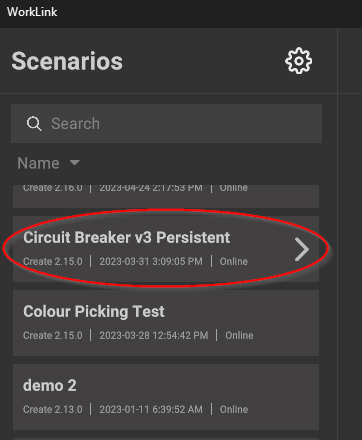Image resolution: width=362 pixels, height=440 pixels.
Task: Click timestamp 2023-03-31 3:09:05 PM
Action: click(x=151, y=261)
